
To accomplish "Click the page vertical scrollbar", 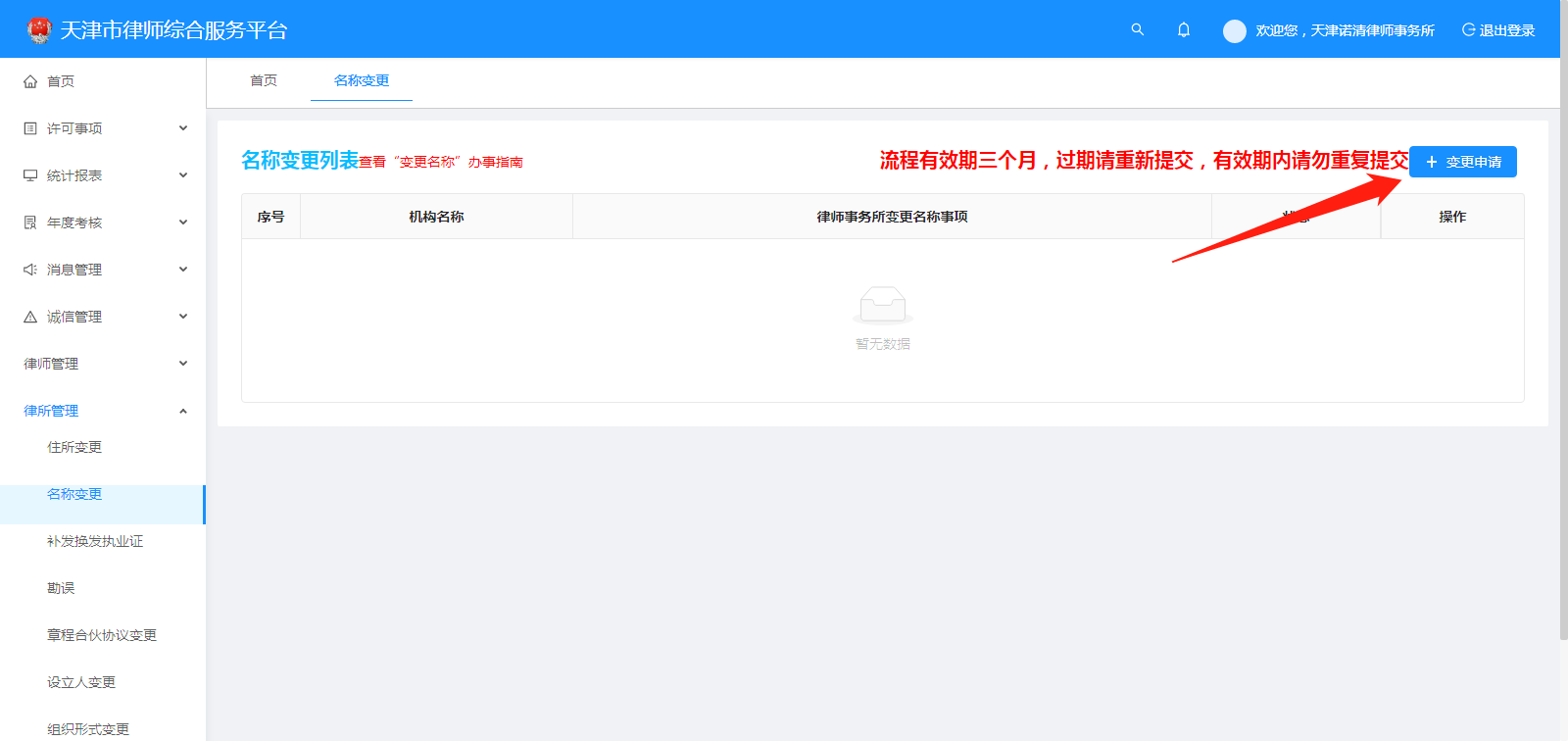I will click(x=1563, y=343).
